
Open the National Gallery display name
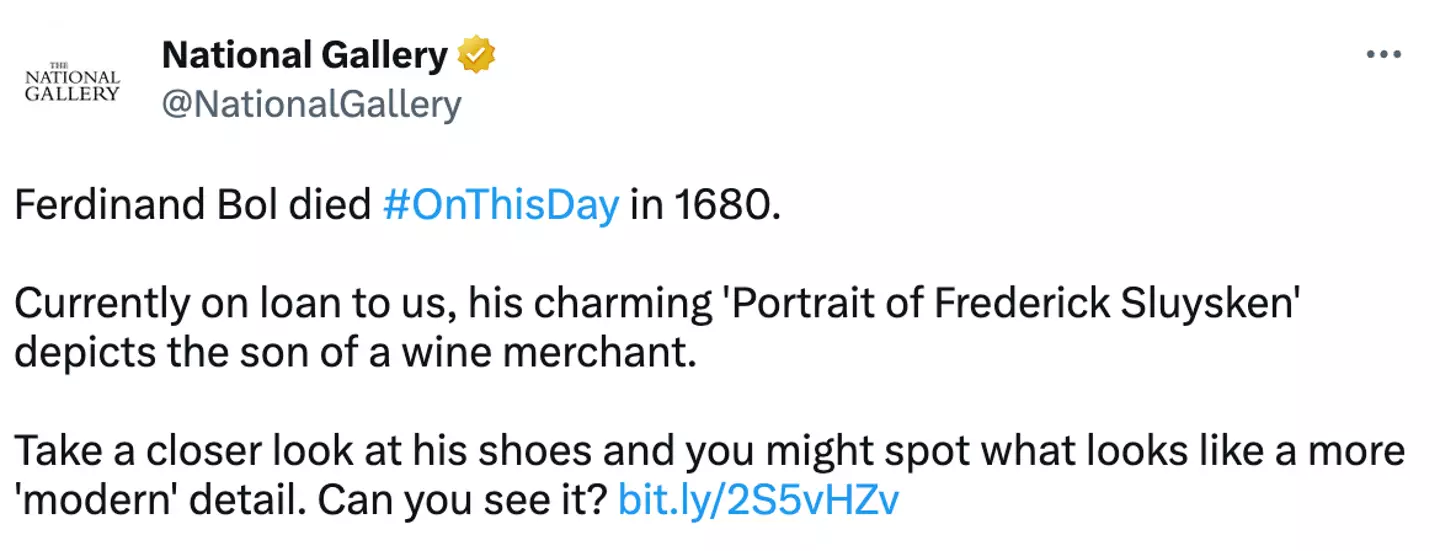pos(304,56)
